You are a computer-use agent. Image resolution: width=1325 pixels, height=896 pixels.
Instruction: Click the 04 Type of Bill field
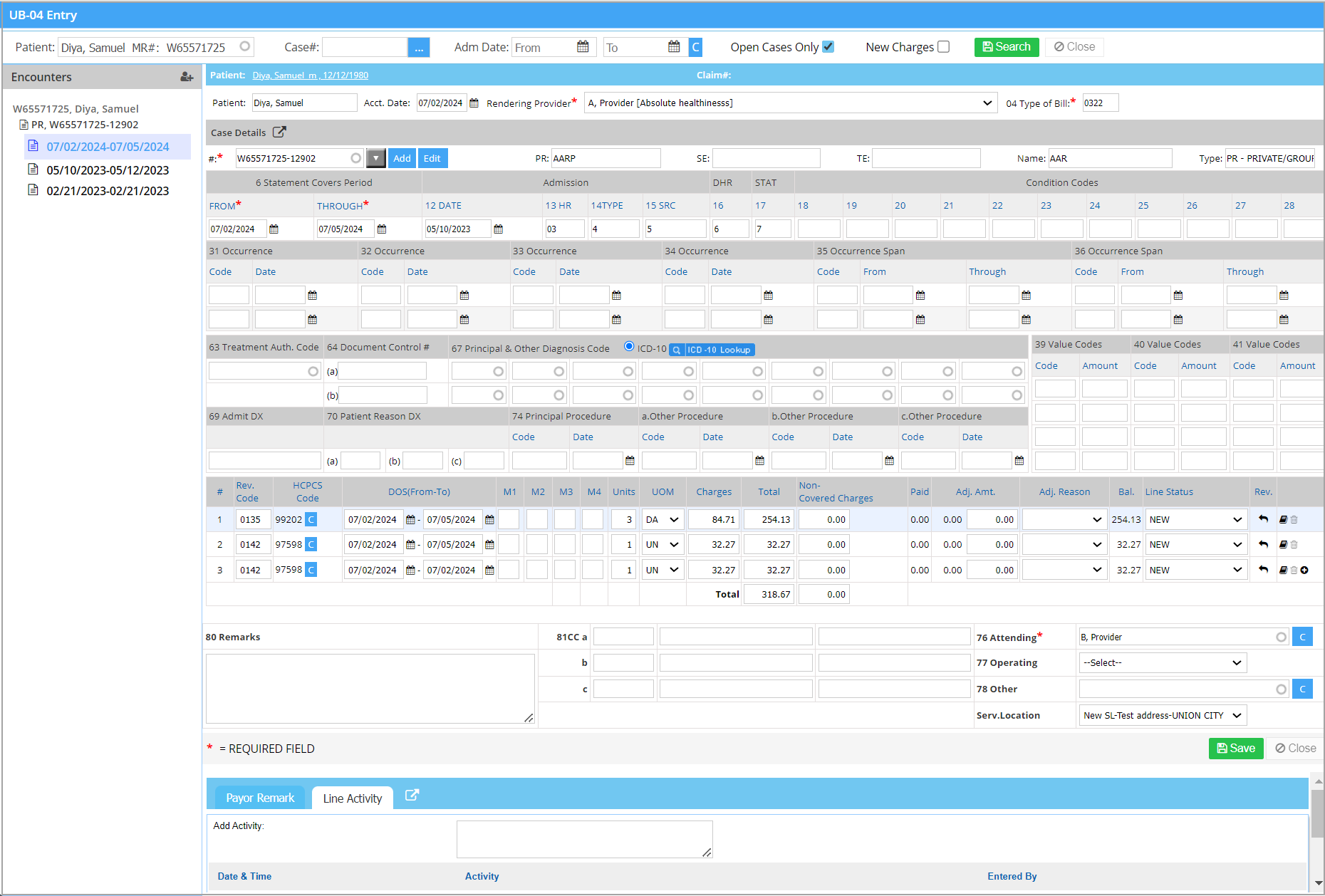click(1101, 103)
